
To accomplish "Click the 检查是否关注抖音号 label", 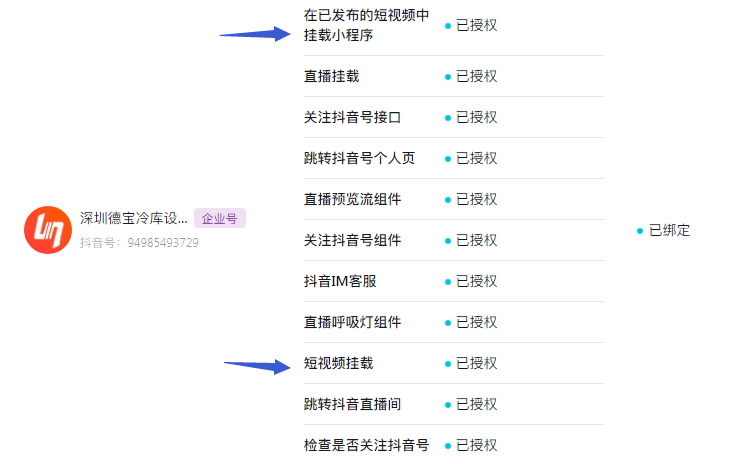I will click(x=366, y=445).
